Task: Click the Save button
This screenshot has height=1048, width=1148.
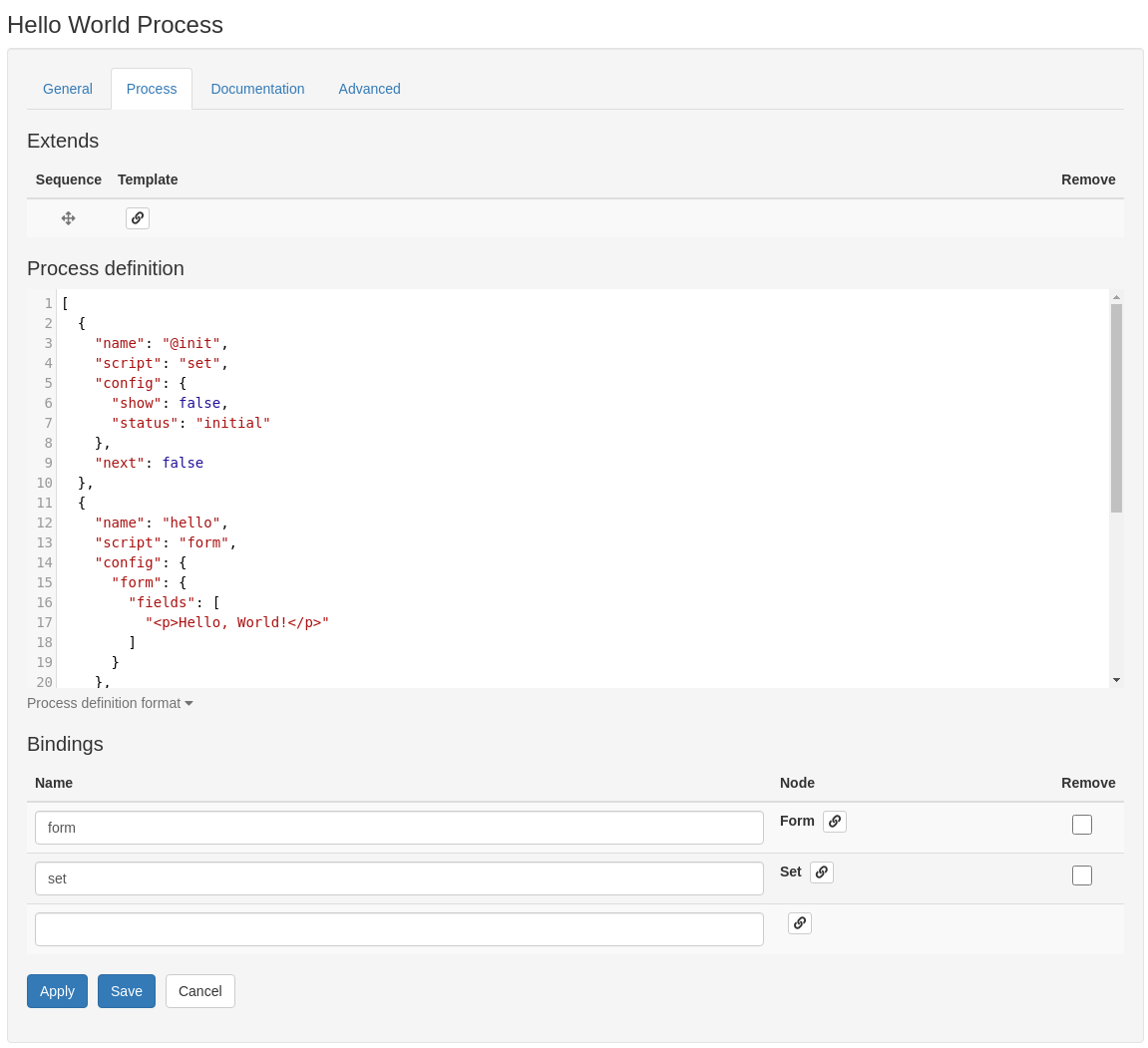Action: click(x=127, y=991)
